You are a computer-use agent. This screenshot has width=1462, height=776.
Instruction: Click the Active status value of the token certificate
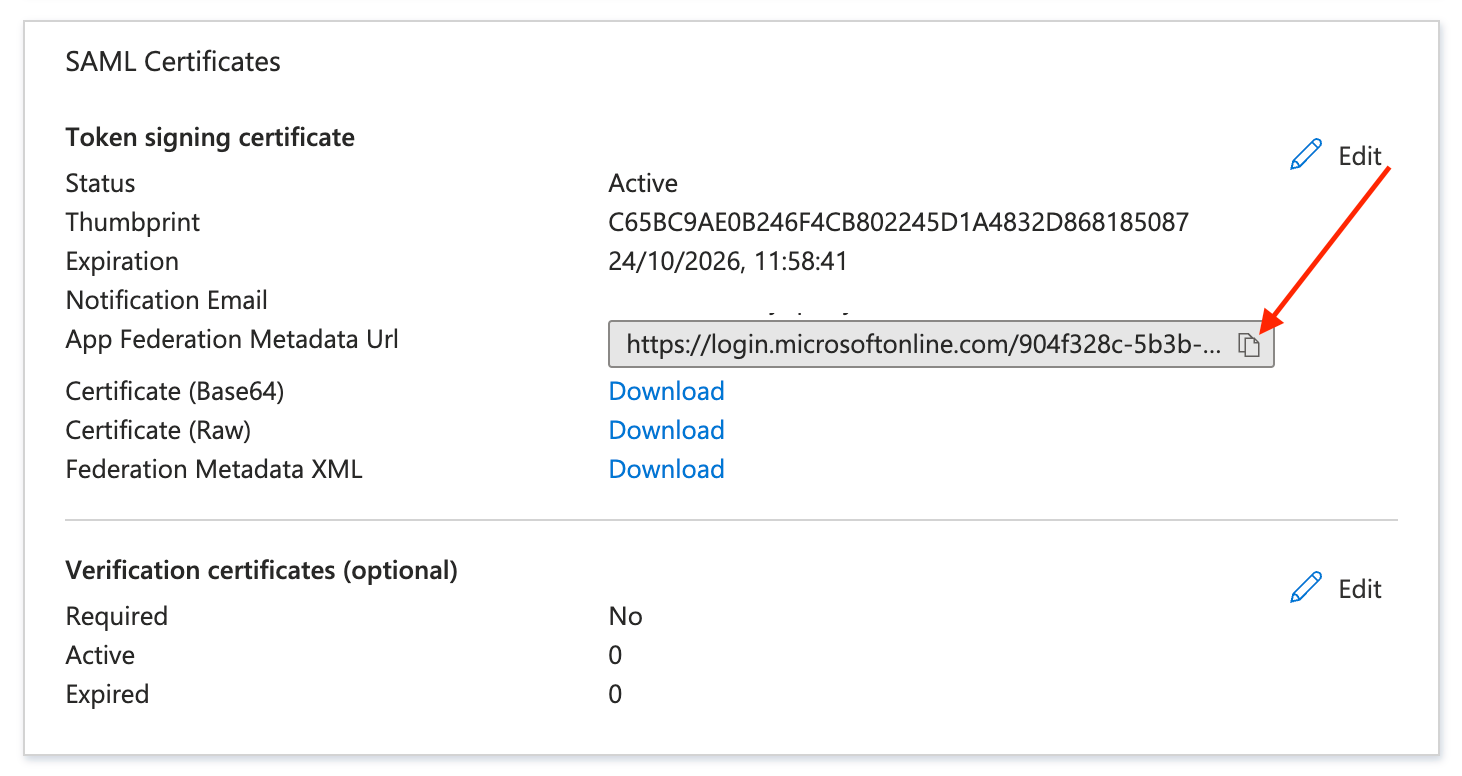[x=643, y=183]
